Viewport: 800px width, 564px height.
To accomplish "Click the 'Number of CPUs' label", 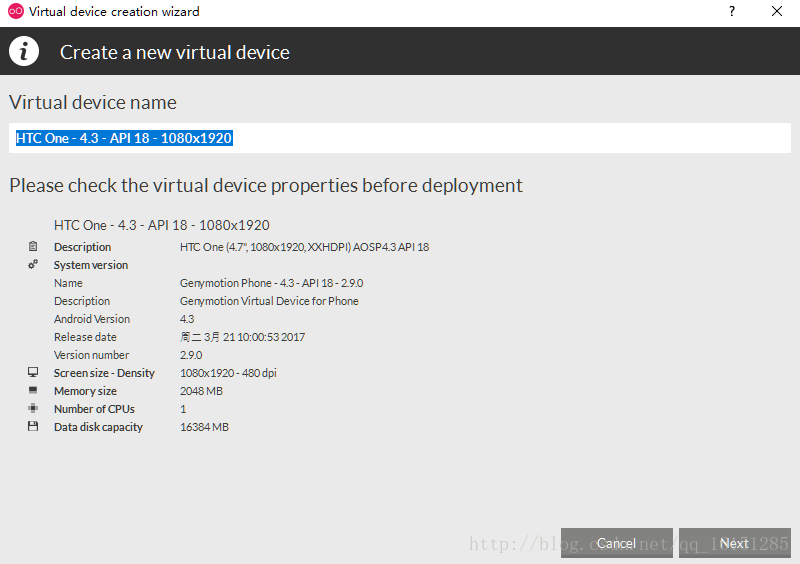I will [x=94, y=409].
